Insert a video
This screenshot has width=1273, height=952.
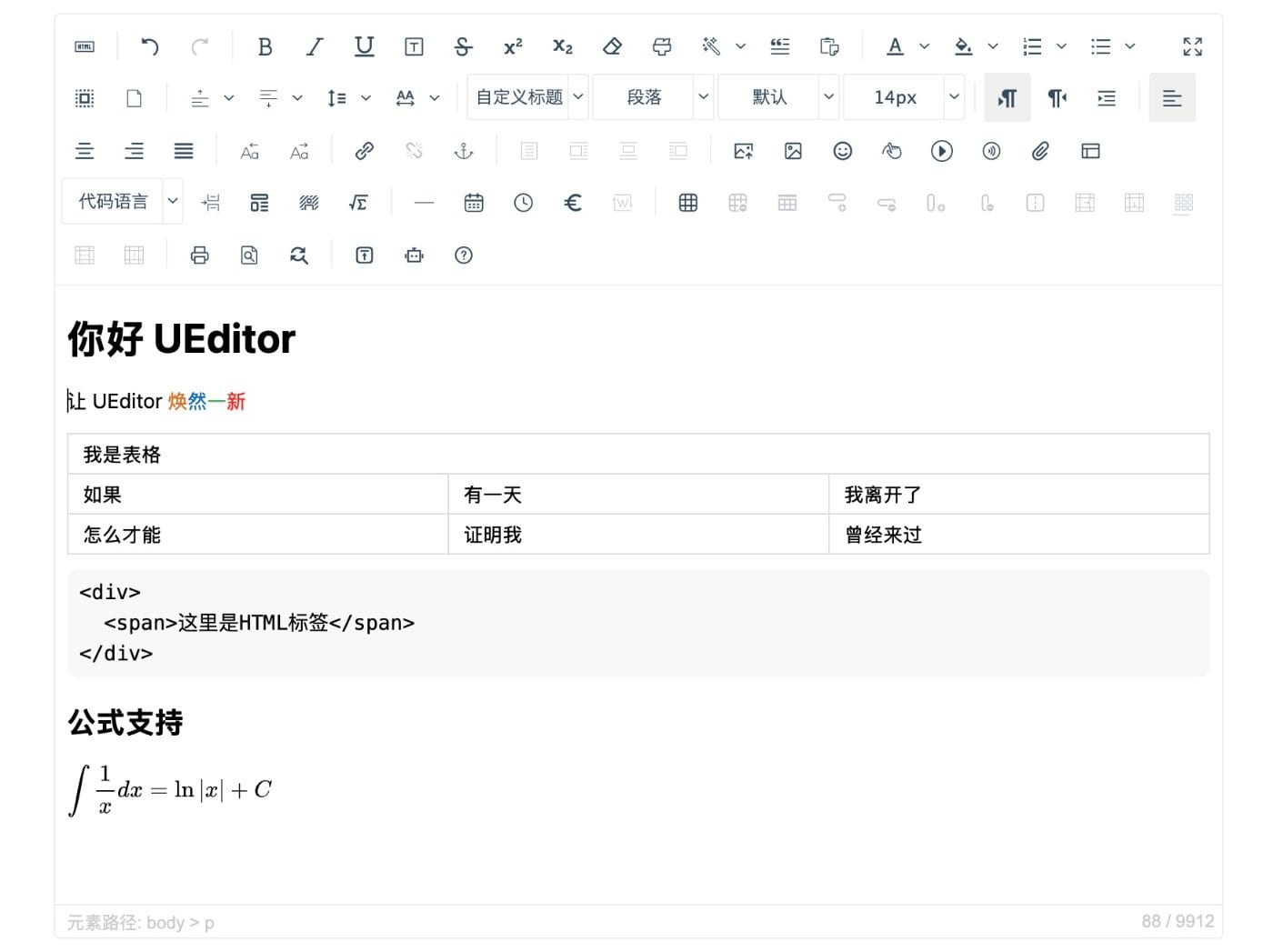click(x=942, y=151)
